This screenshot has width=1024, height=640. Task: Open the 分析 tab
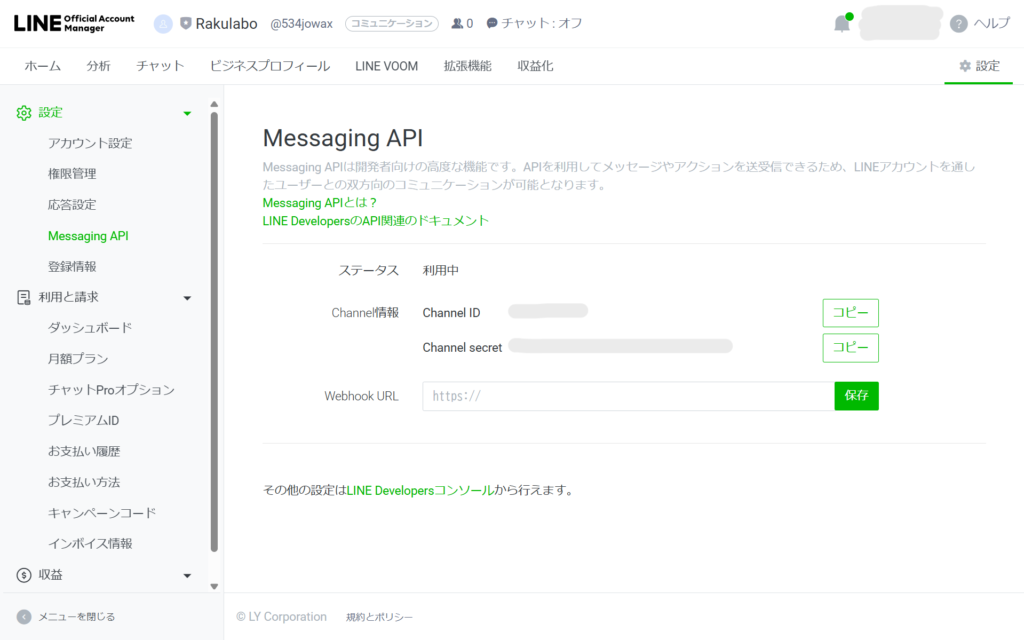pyautogui.click(x=98, y=66)
